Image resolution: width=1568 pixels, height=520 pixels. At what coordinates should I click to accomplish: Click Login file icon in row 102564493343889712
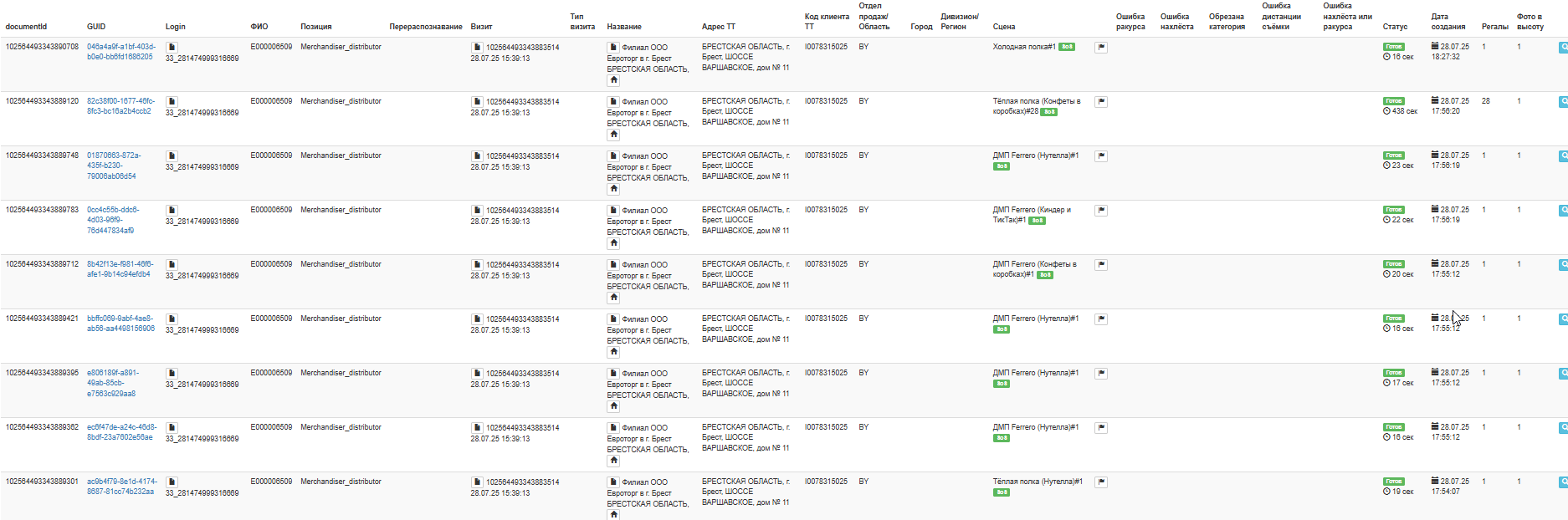[x=172, y=265]
